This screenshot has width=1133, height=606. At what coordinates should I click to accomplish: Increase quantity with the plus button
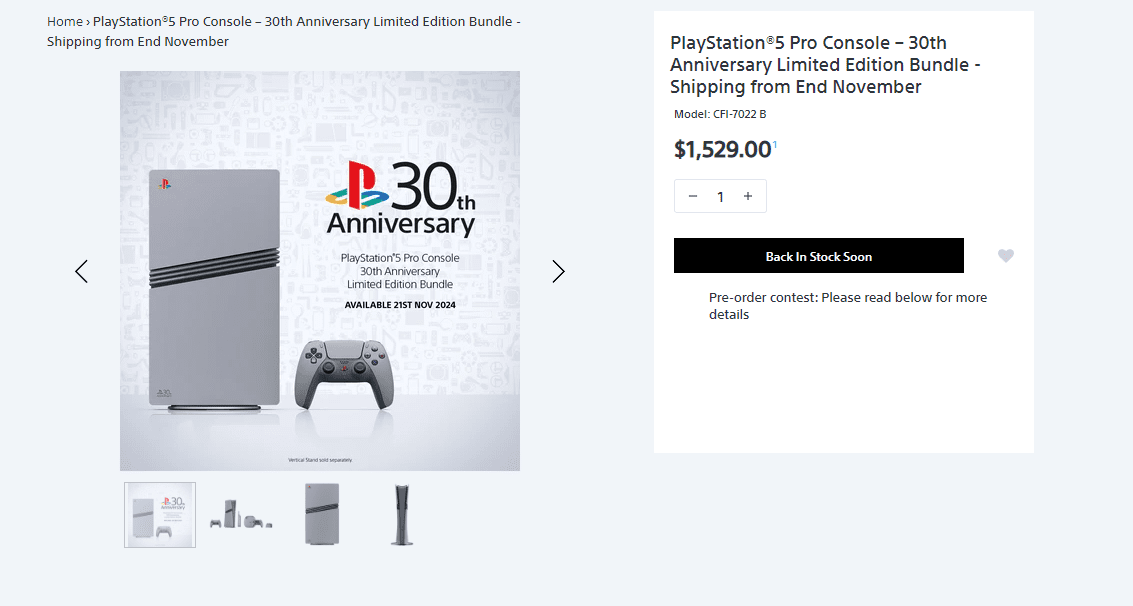pyautogui.click(x=748, y=196)
